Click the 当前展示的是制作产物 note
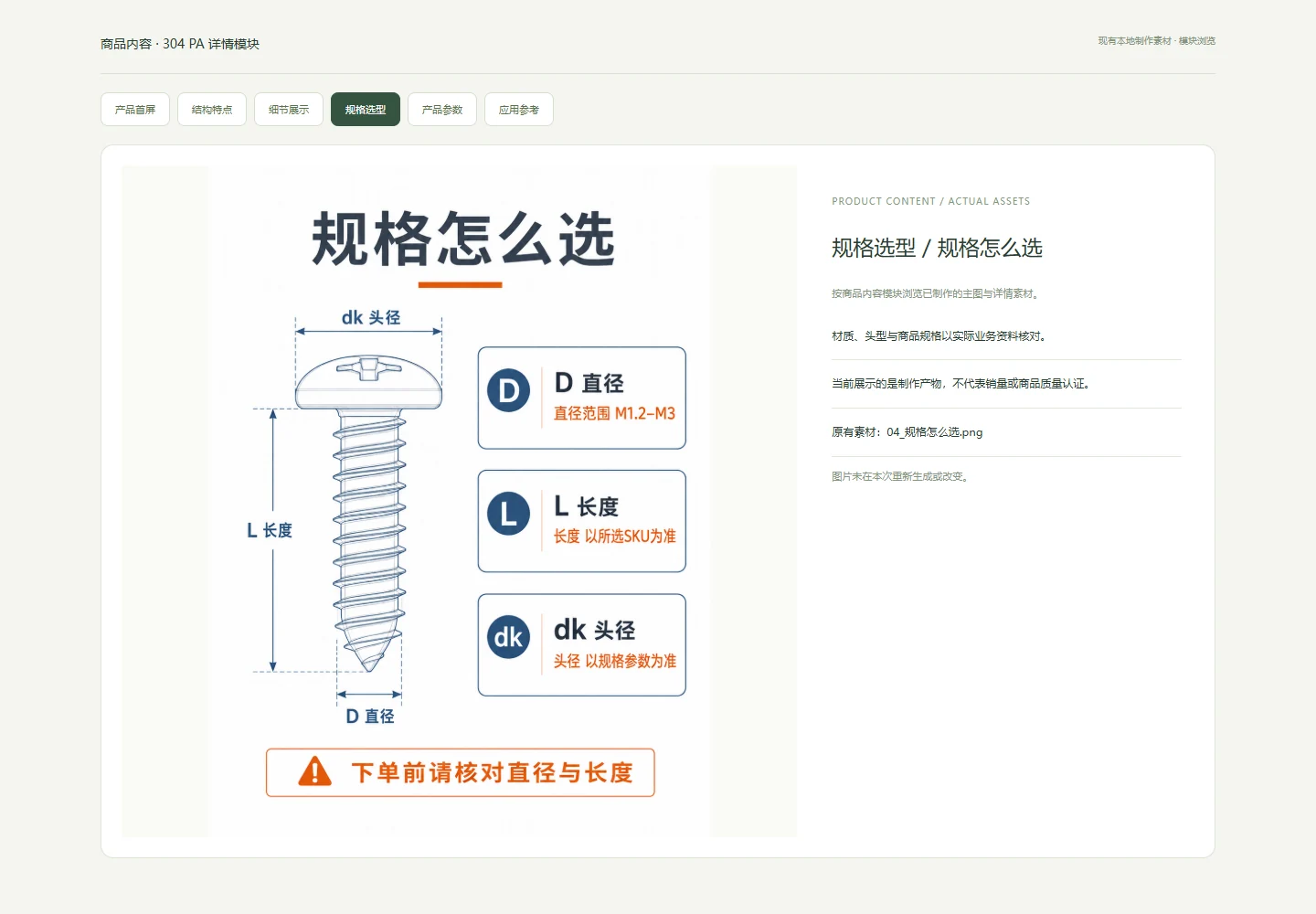Screen dimensions: 1316x914 (x=961, y=384)
